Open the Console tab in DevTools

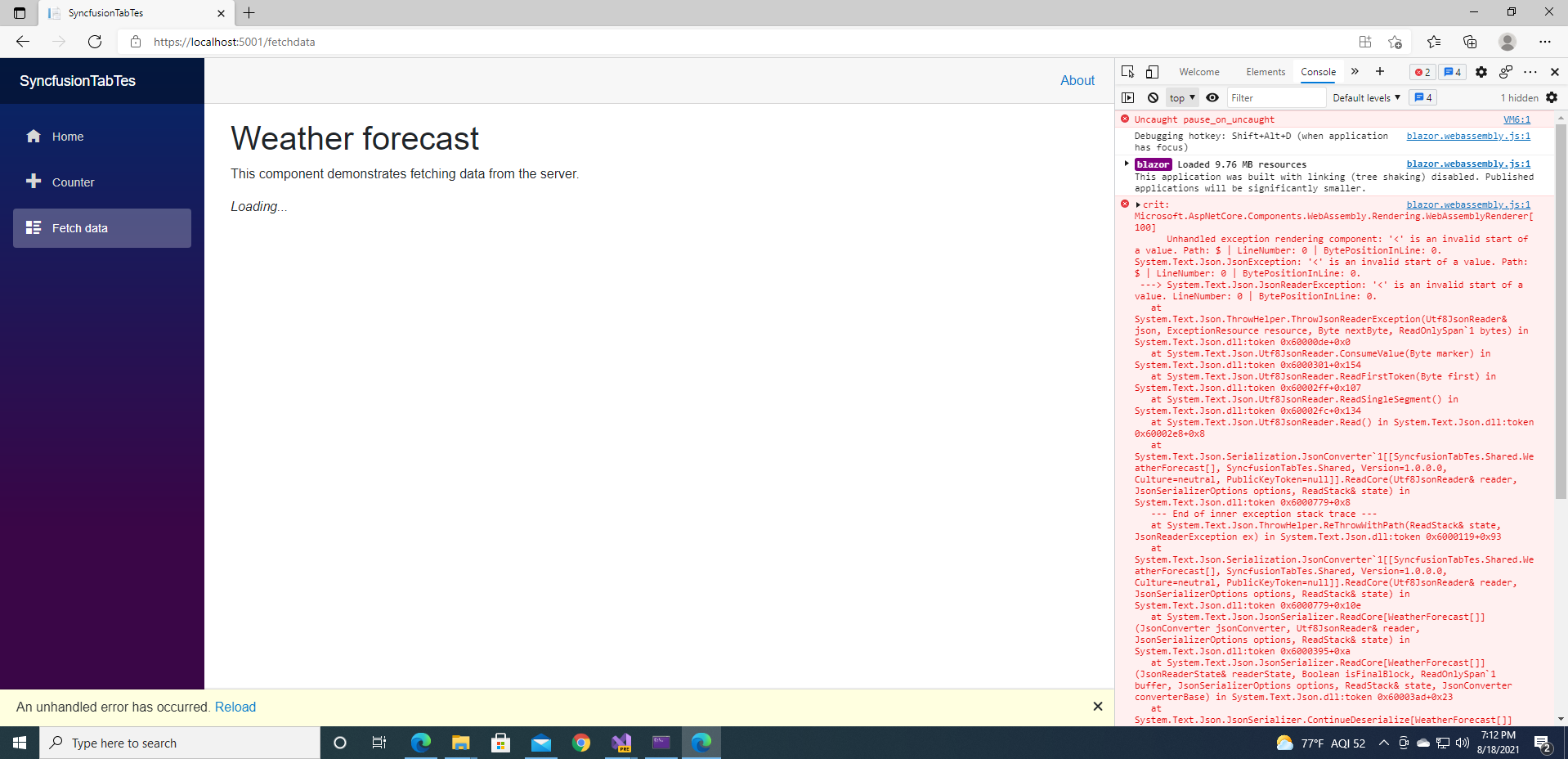click(x=1318, y=72)
